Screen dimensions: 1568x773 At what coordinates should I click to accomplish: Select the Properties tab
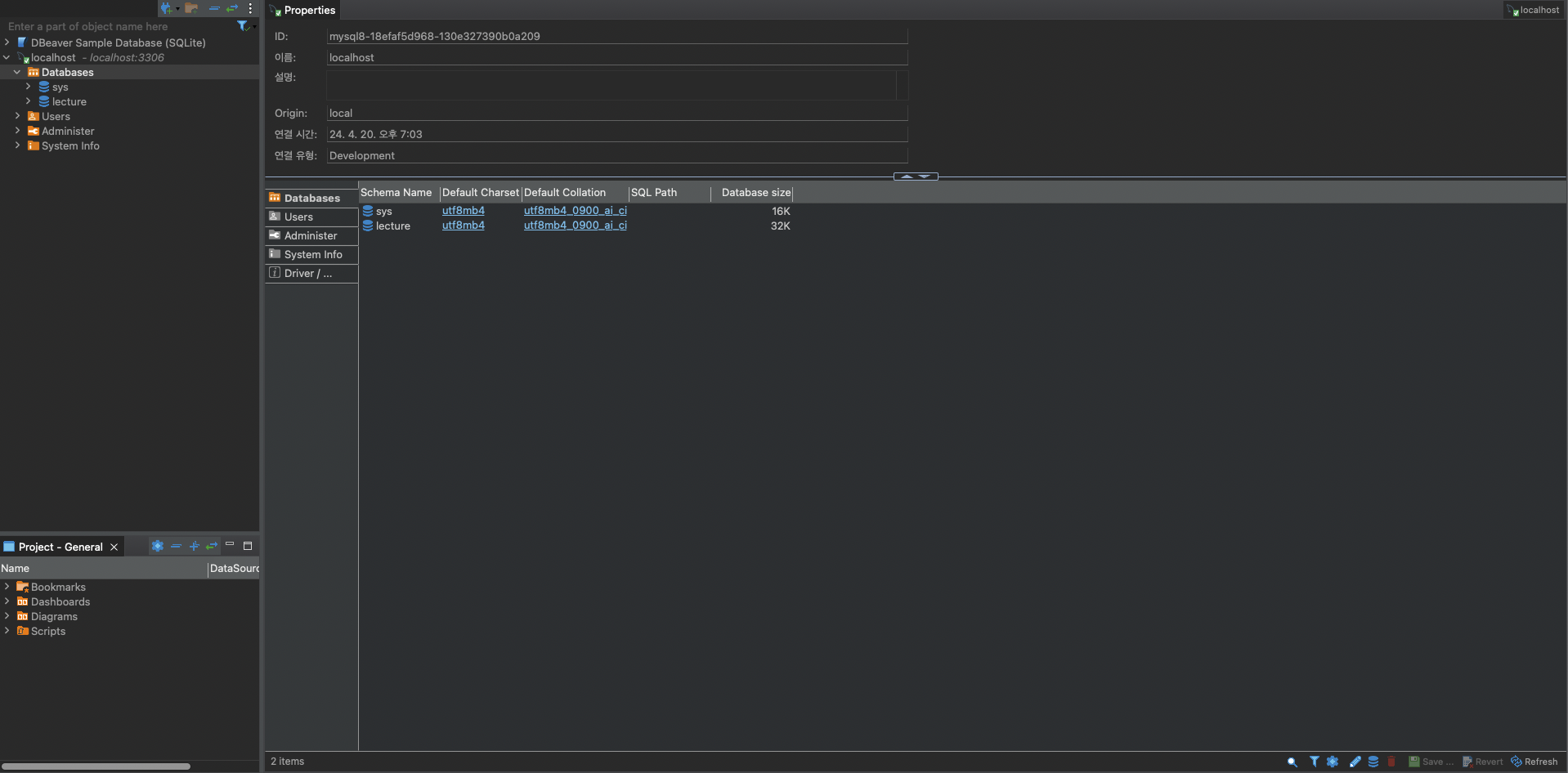308,10
